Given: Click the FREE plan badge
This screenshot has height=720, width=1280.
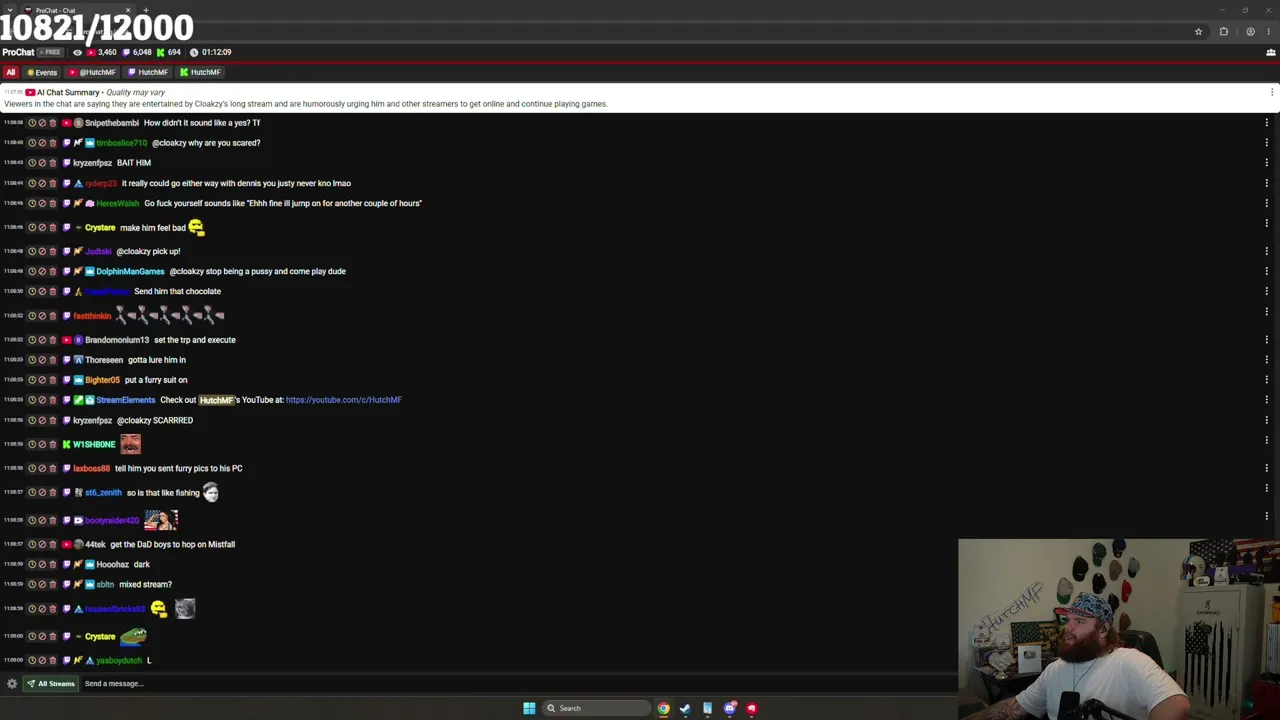Looking at the screenshot, I should pos(50,52).
